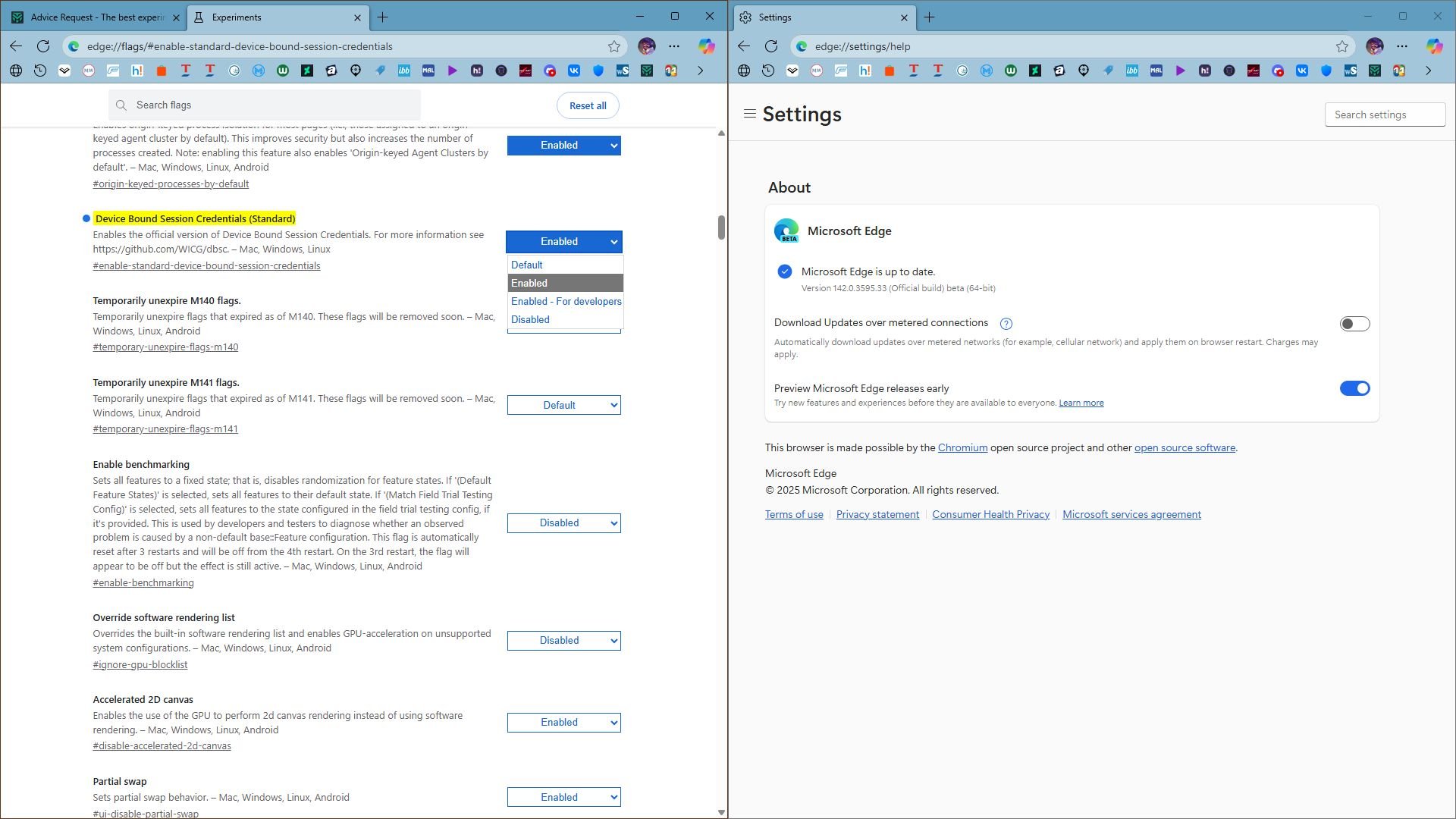The width and height of the screenshot is (1456, 819).
Task: Open the VK bookmark in the Experiments window
Action: click(x=574, y=71)
